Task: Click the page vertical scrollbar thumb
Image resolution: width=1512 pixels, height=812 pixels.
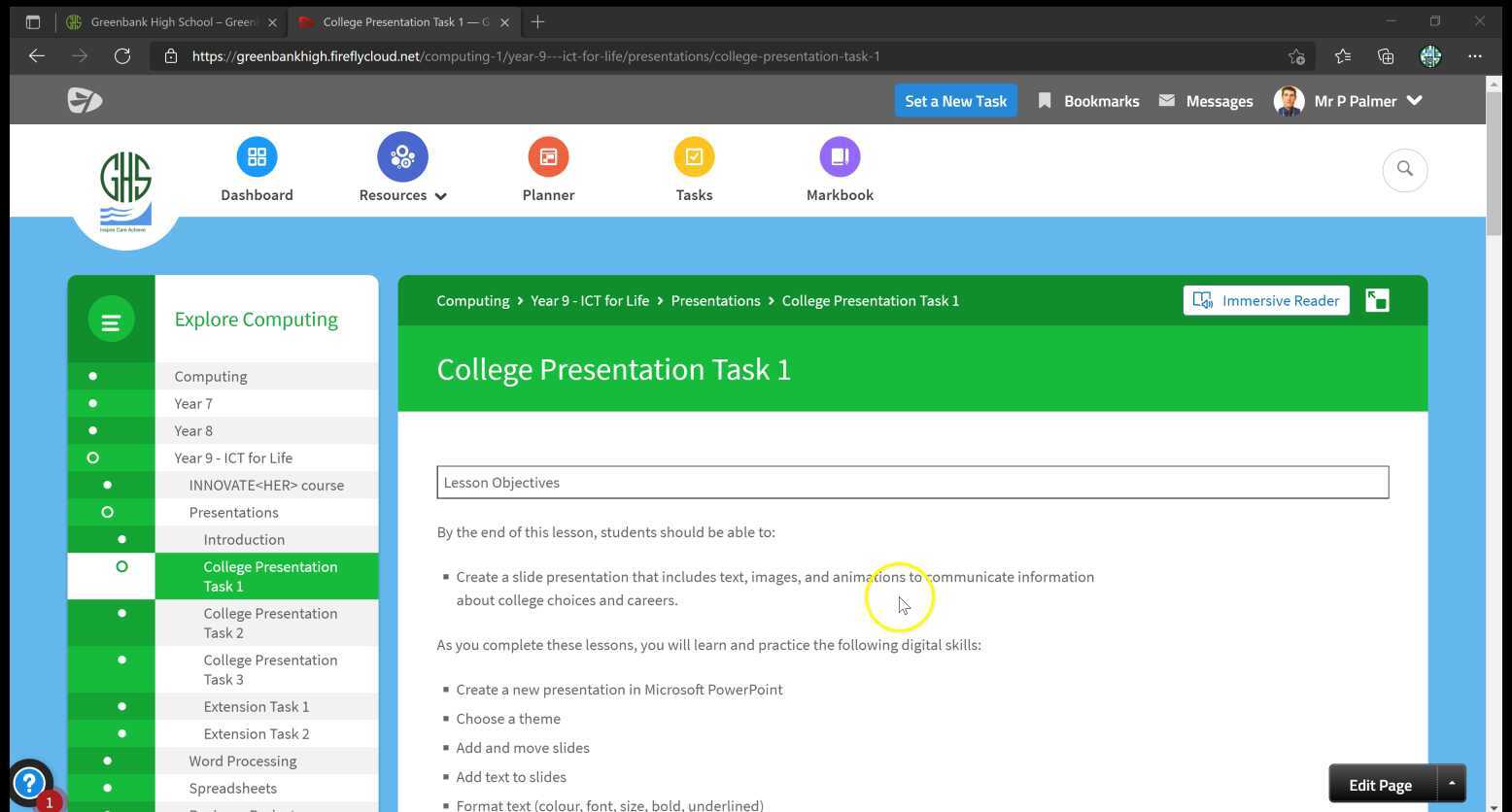Action: point(1494,163)
